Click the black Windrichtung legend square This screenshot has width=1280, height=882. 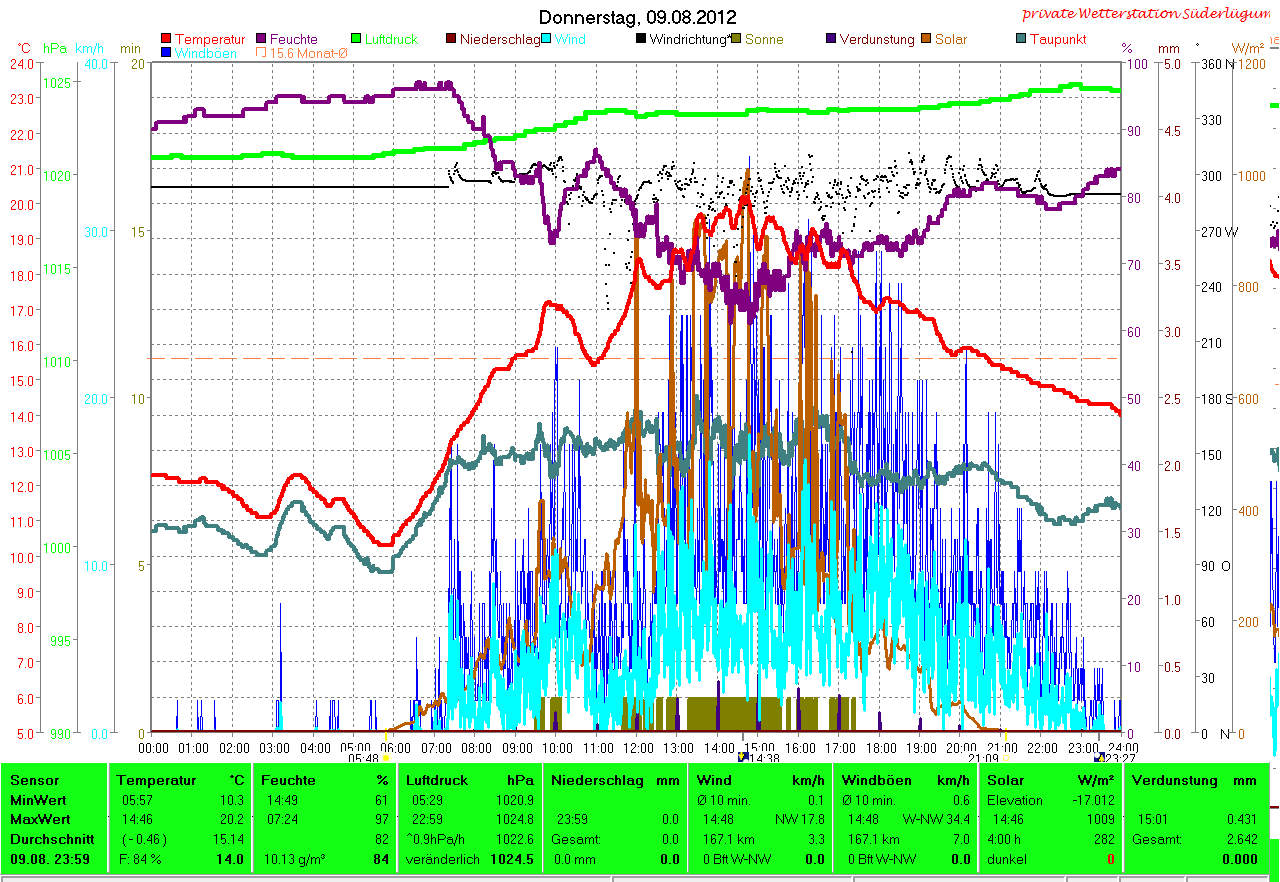click(x=641, y=39)
